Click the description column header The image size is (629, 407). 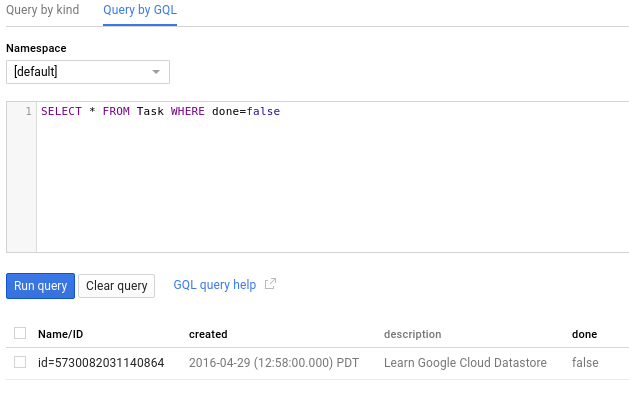[412, 334]
